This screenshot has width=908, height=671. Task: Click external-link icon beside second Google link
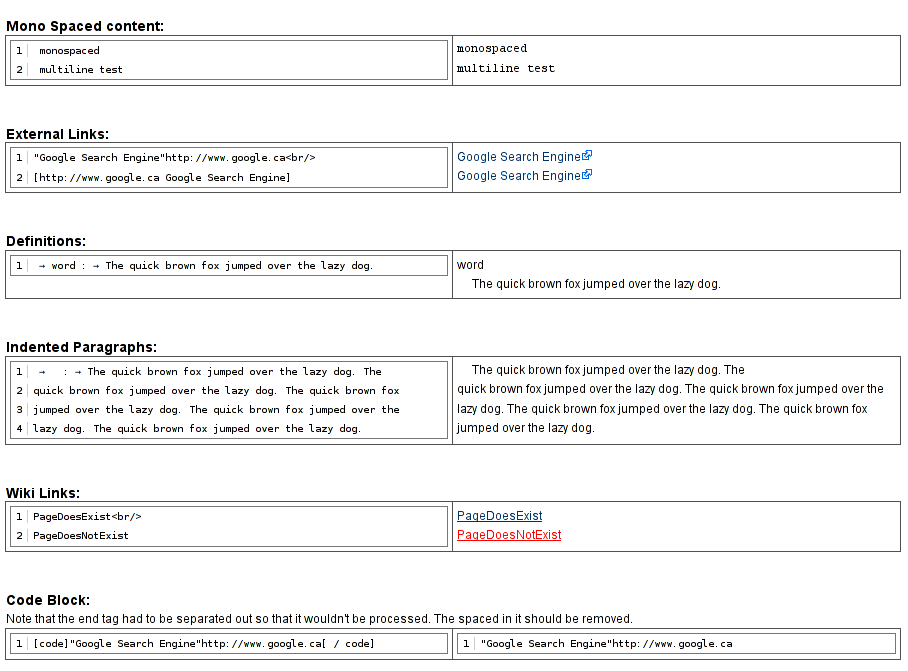tap(588, 175)
